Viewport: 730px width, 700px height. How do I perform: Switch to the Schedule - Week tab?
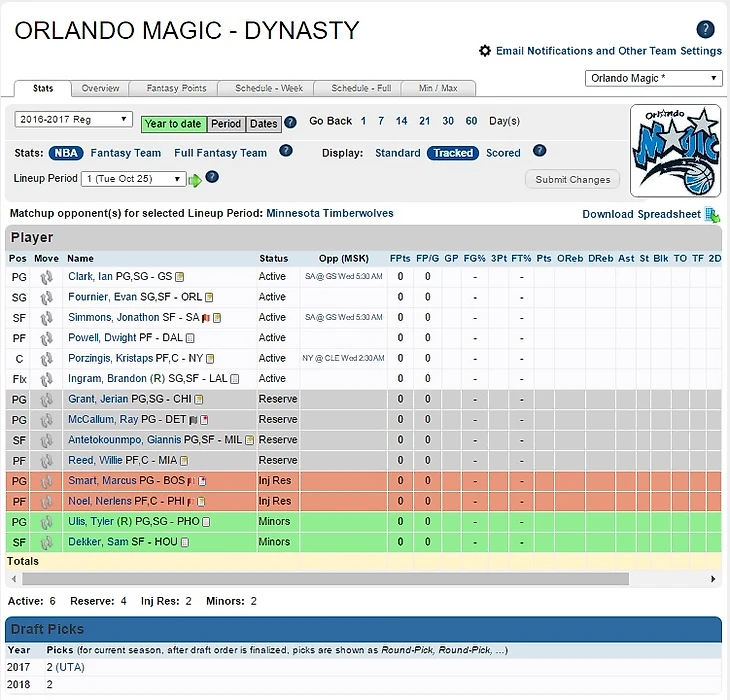(269, 88)
